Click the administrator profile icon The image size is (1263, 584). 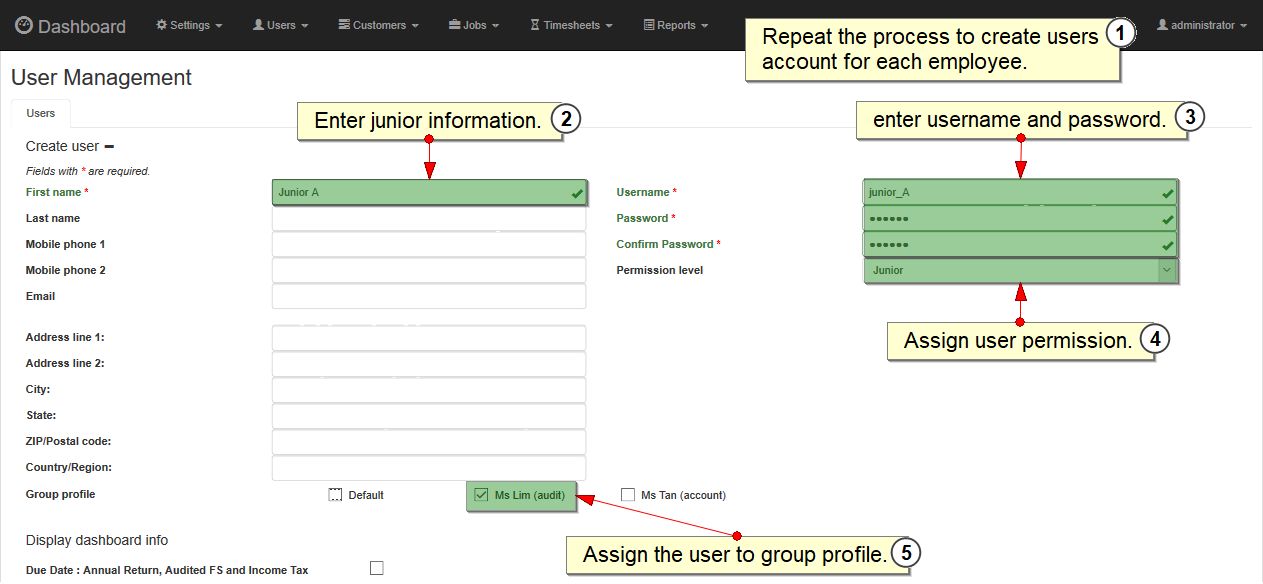pyautogui.click(x=1162, y=25)
